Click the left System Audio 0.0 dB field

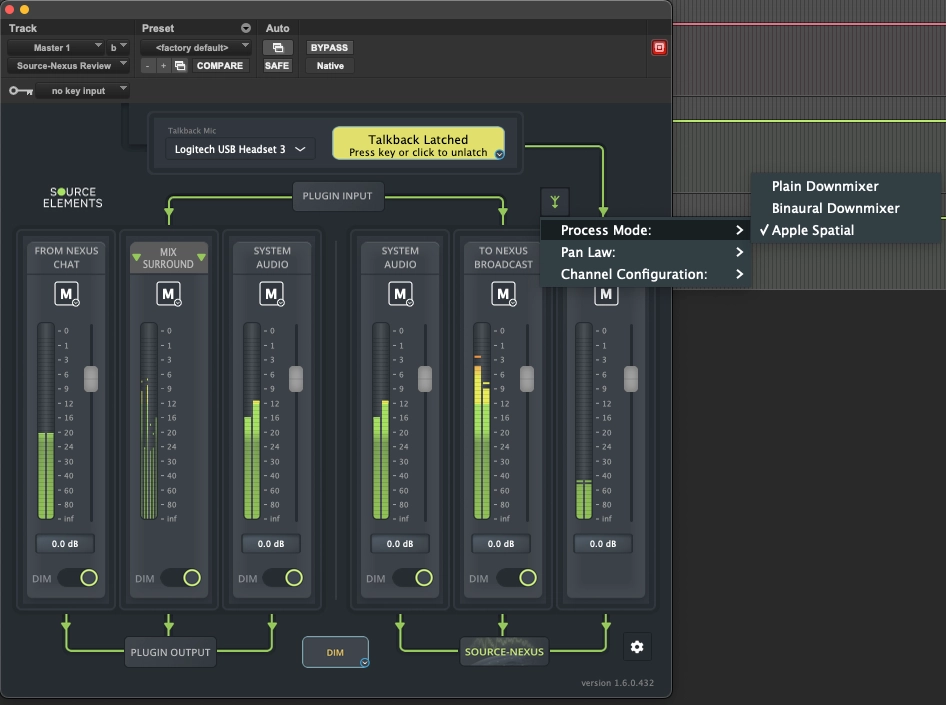pos(271,543)
